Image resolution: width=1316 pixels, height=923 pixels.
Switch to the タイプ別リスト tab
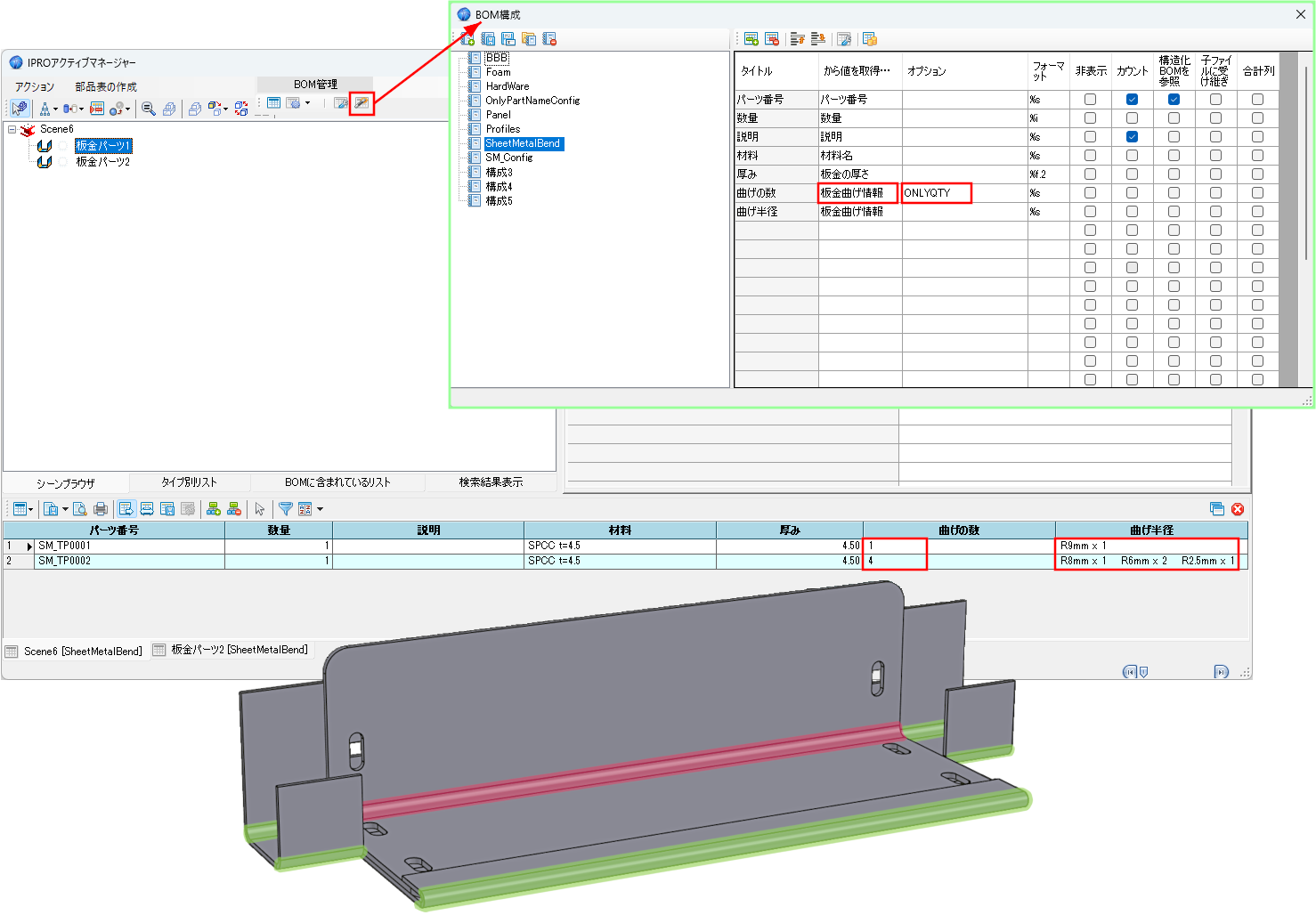coord(189,482)
